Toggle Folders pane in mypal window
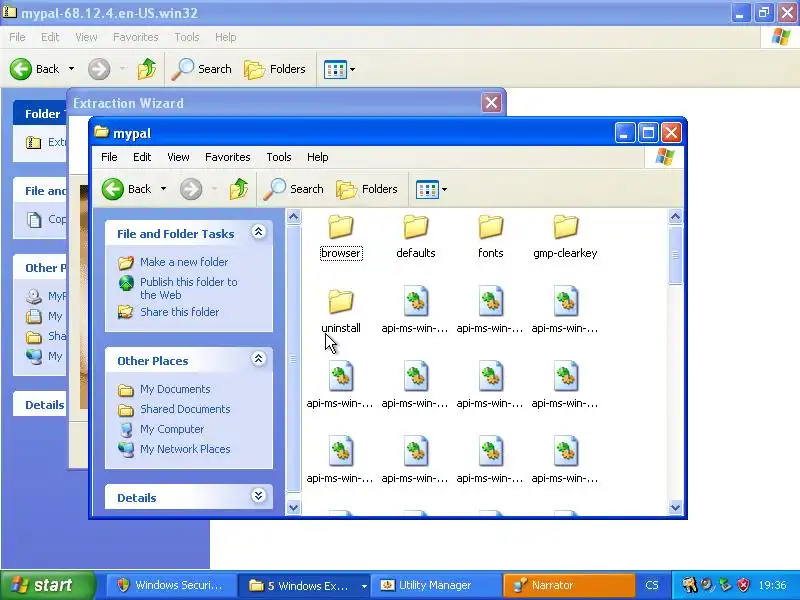 coord(367,189)
